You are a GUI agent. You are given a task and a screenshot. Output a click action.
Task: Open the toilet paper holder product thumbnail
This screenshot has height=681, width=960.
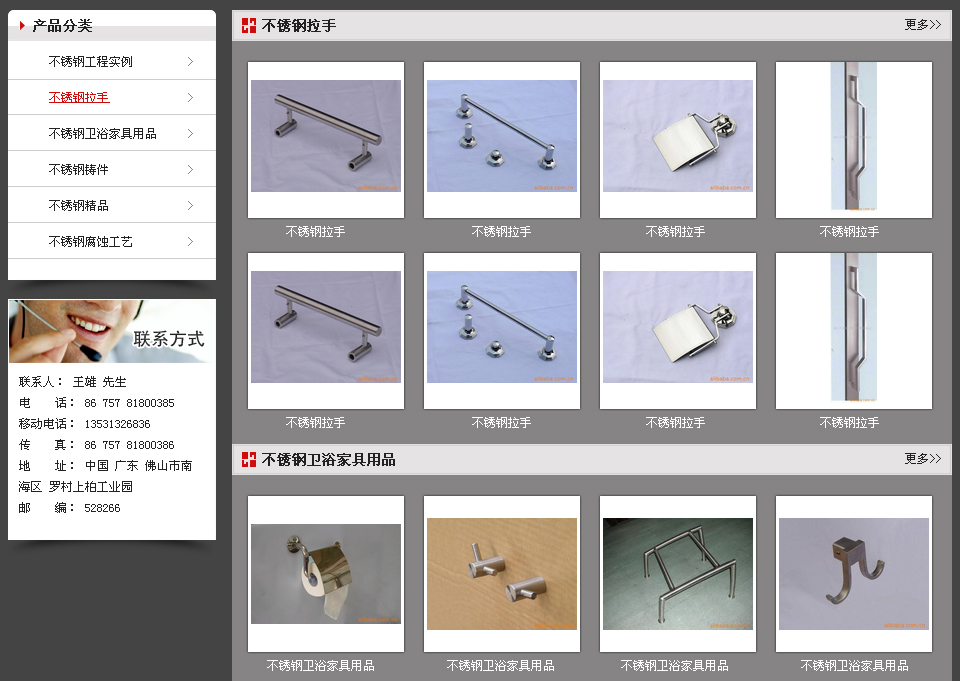point(326,574)
